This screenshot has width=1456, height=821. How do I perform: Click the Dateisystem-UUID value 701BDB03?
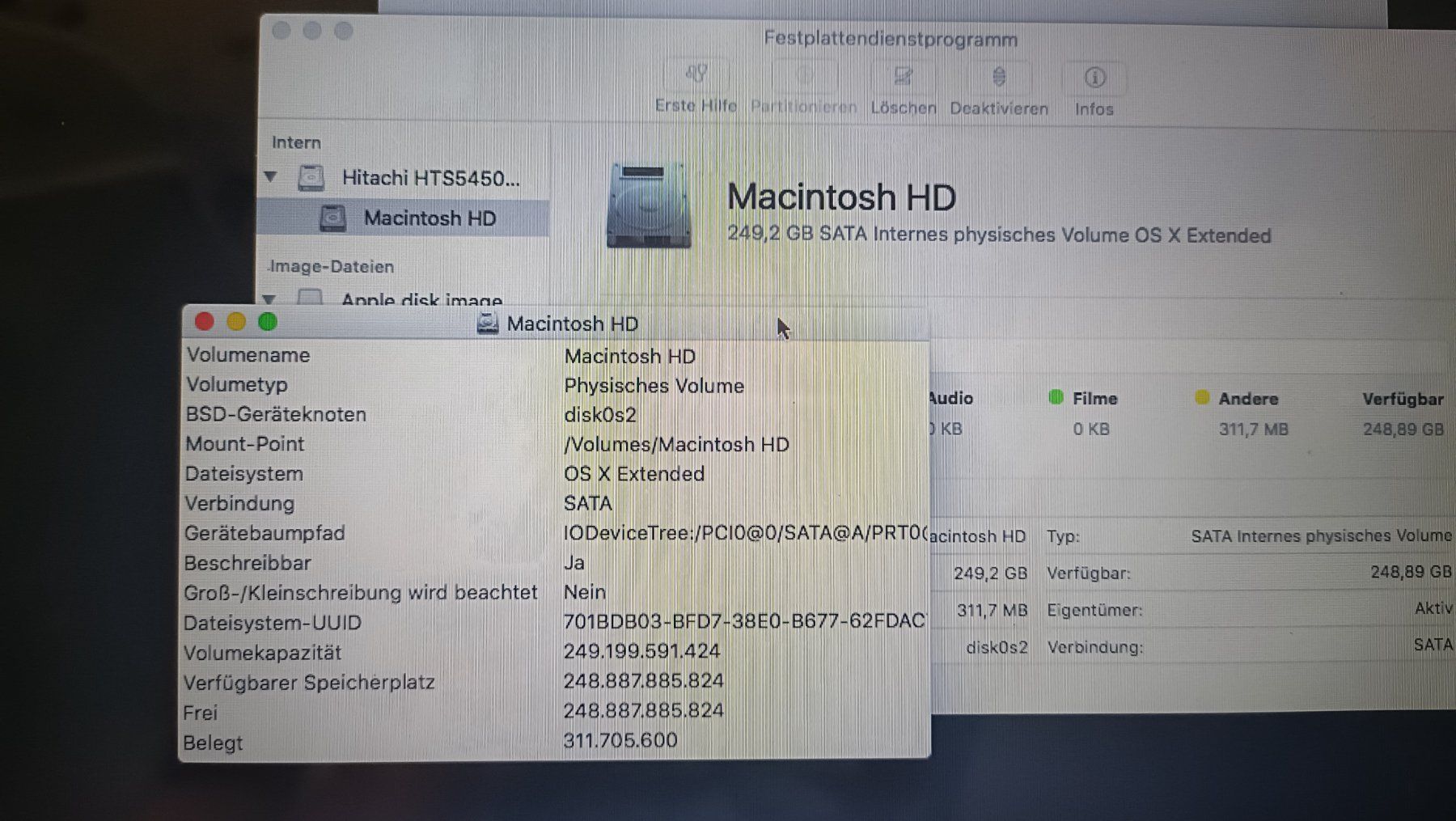click(744, 621)
